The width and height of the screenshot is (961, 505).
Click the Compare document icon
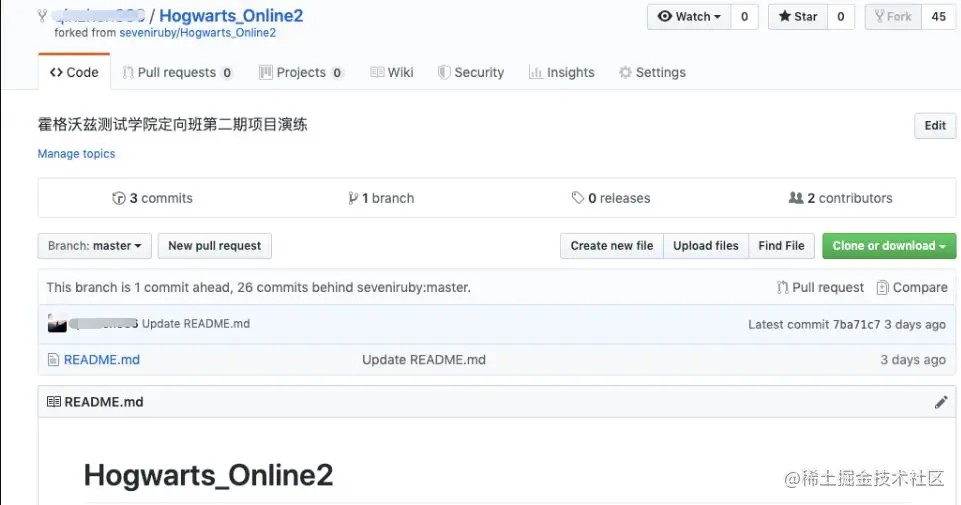point(882,287)
